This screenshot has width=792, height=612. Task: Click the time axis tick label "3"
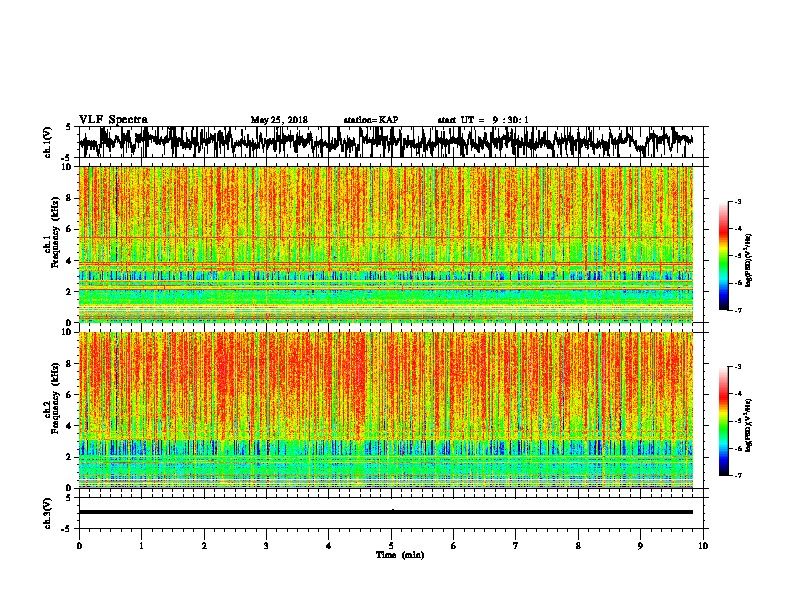pyautogui.click(x=266, y=545)
